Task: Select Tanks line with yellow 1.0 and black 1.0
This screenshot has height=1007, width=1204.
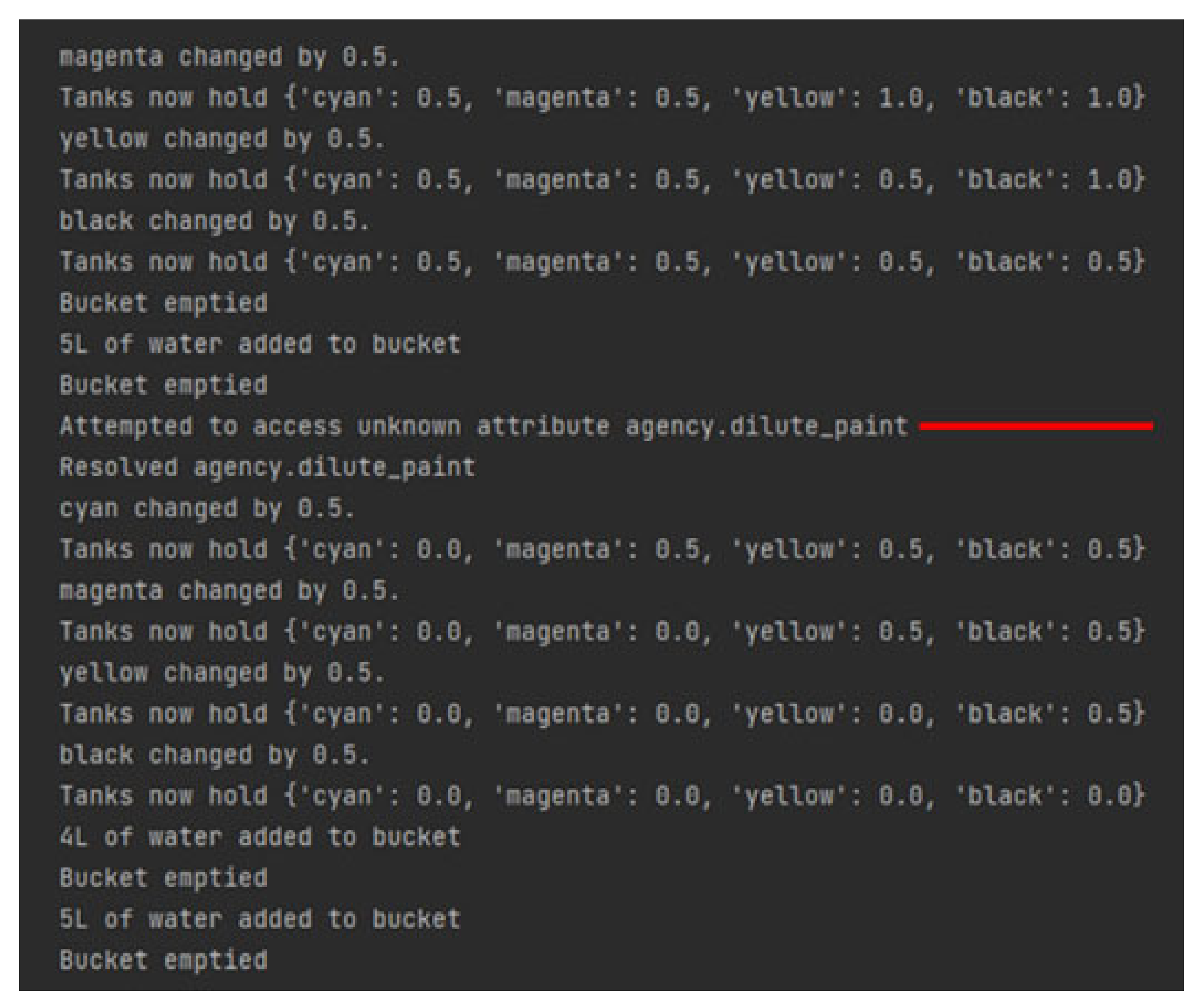Action: [602, 98]
